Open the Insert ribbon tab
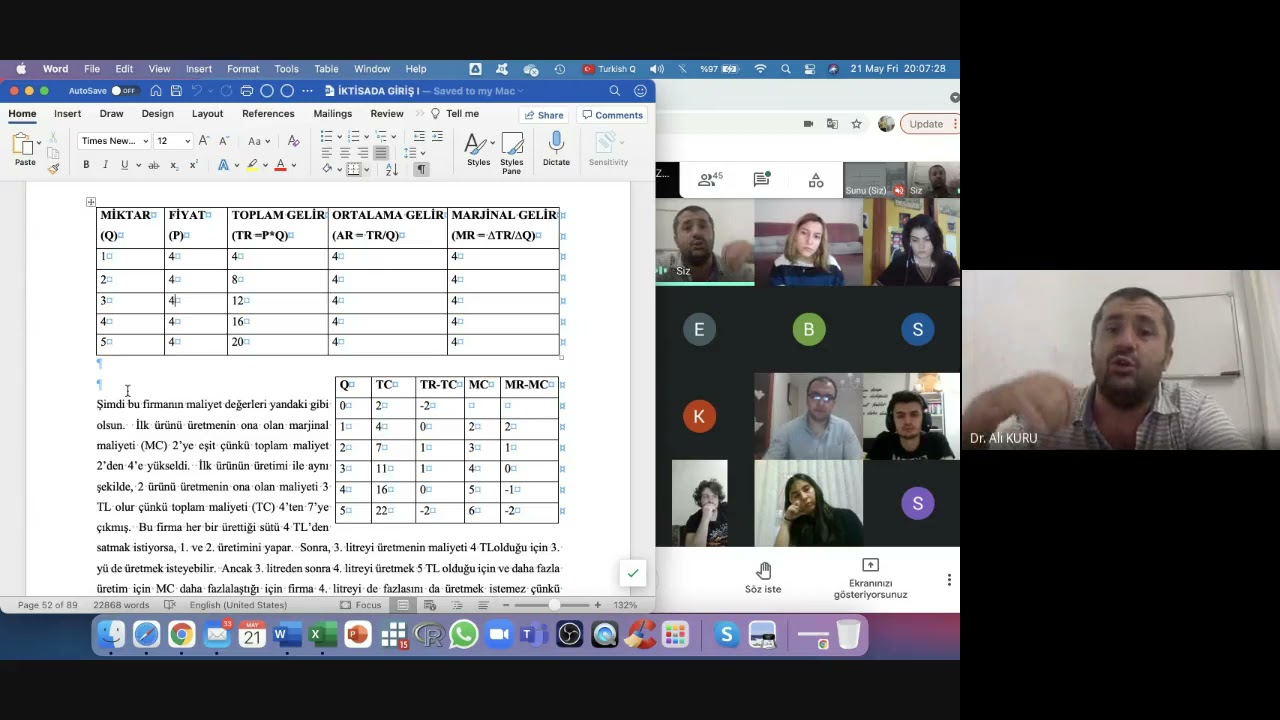 (x=67, y=114)
